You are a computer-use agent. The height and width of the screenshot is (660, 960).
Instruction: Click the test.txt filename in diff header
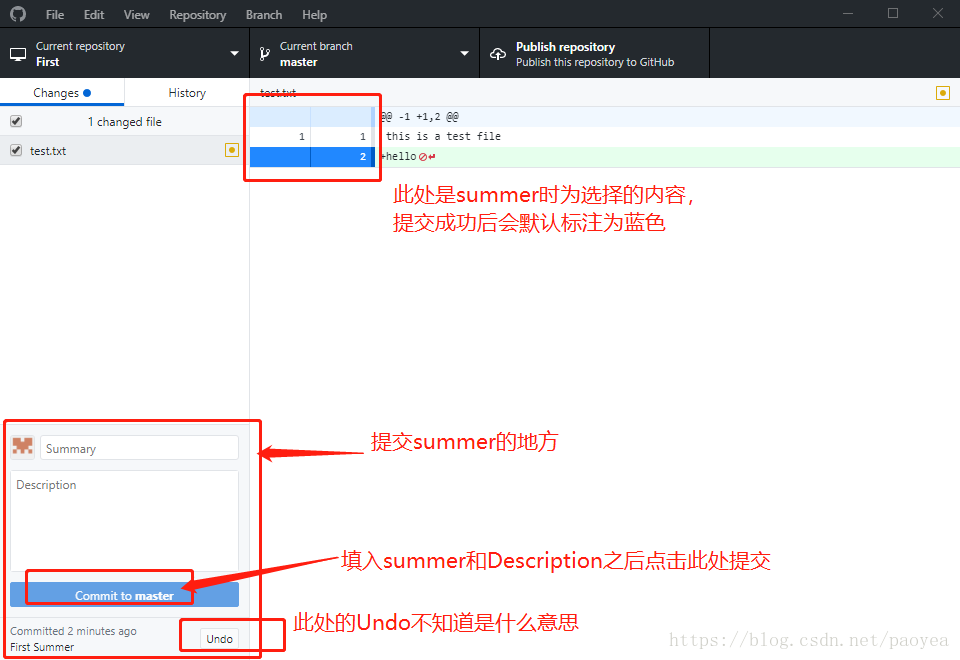[x=278, y=93]
